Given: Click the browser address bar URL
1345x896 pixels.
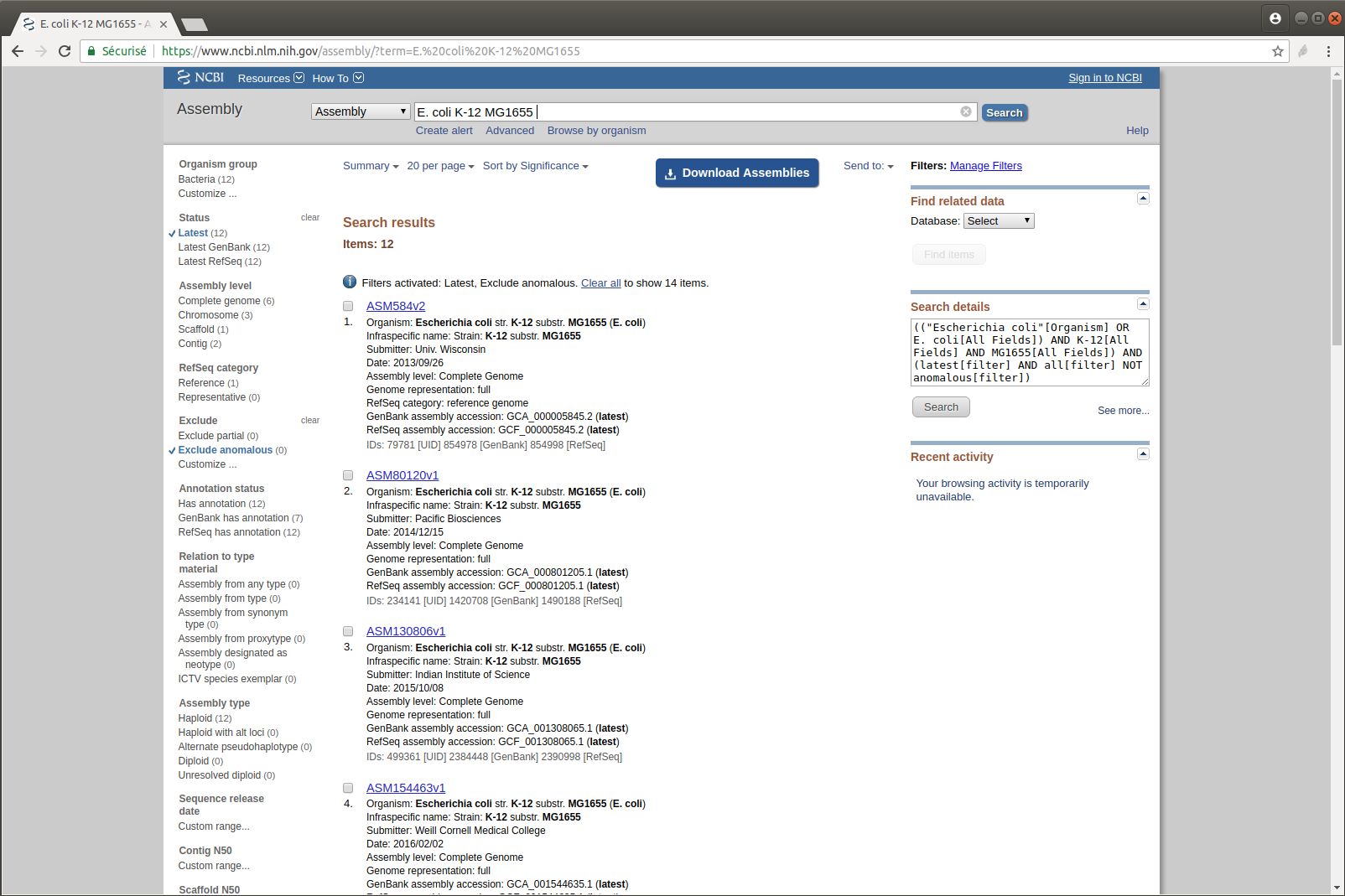Looking at the screenshot, I should 371,51.
